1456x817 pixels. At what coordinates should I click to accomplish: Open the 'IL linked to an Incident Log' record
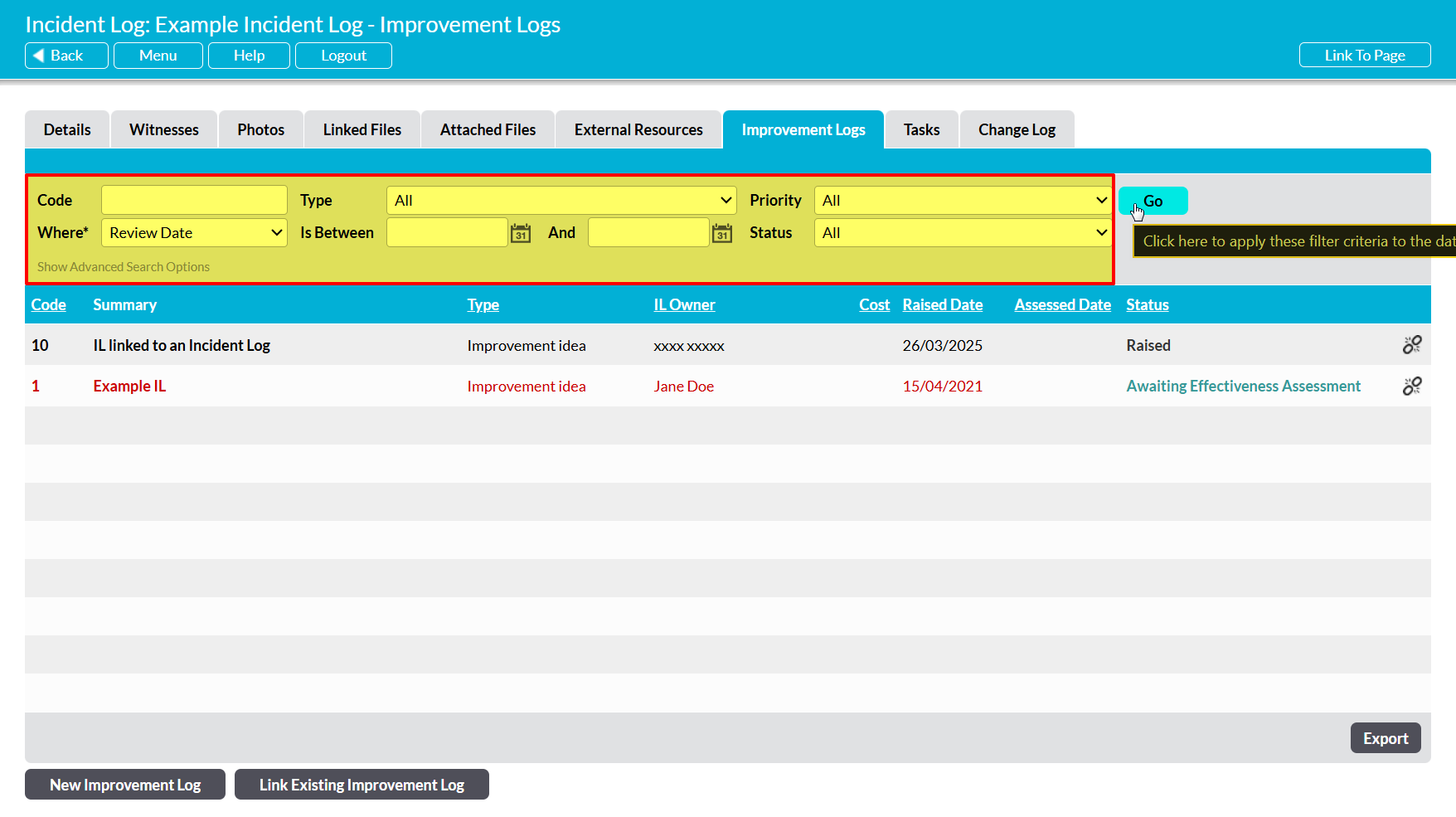(182, 345)
